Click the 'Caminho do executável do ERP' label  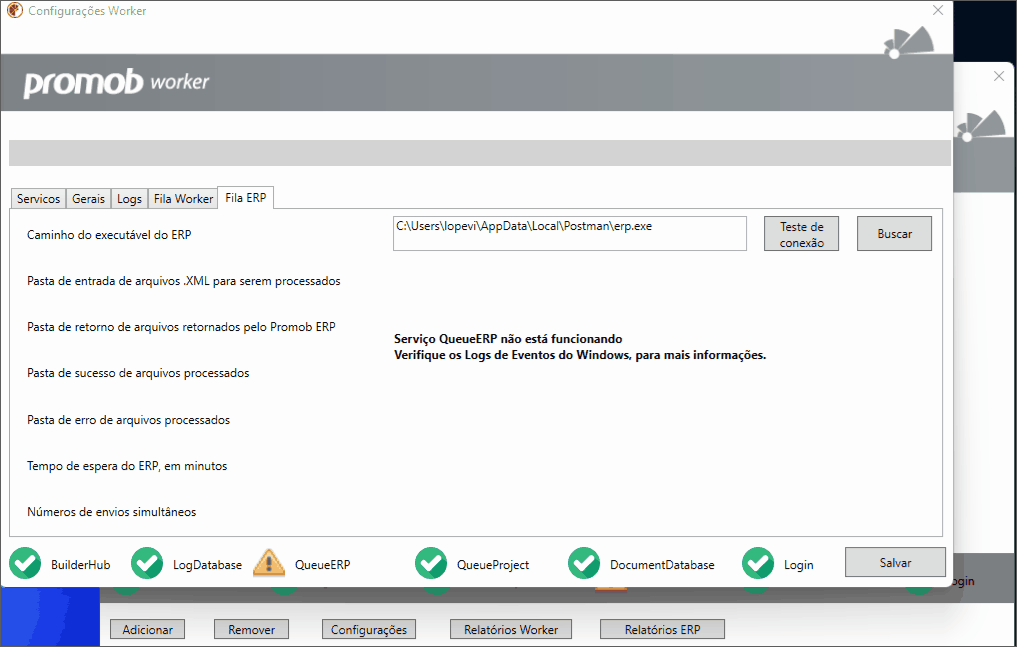point(109,235)
